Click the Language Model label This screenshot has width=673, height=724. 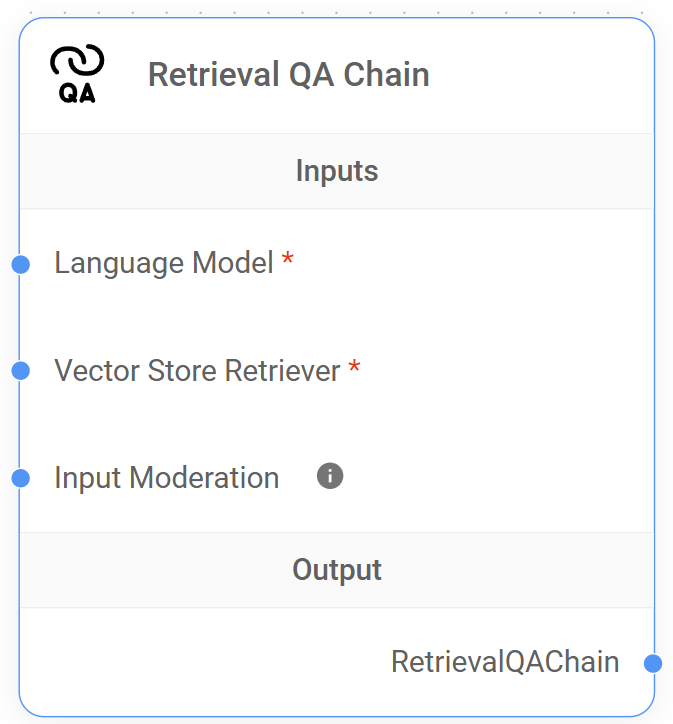click(164, 263)
